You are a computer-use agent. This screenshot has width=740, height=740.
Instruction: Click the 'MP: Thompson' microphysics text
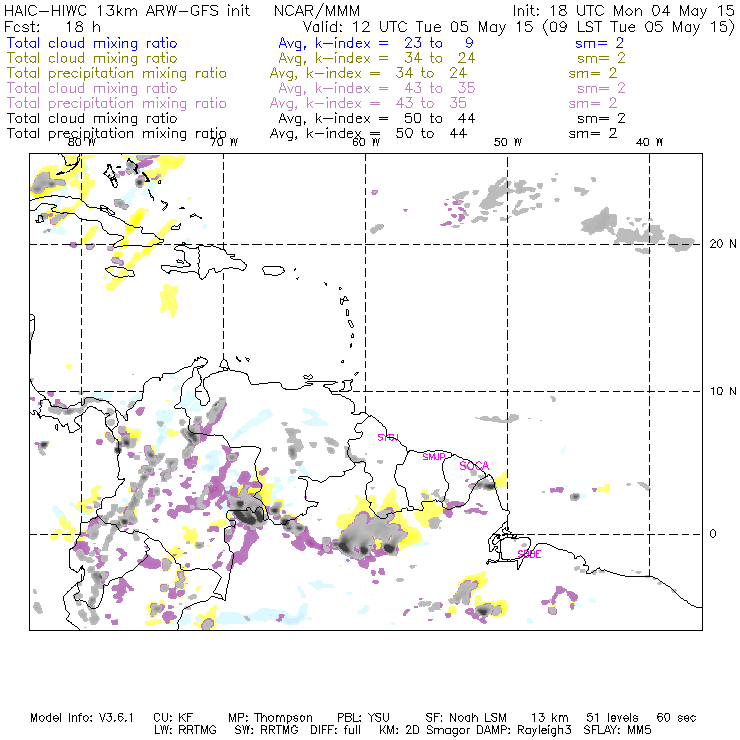(x=270, y=718)
